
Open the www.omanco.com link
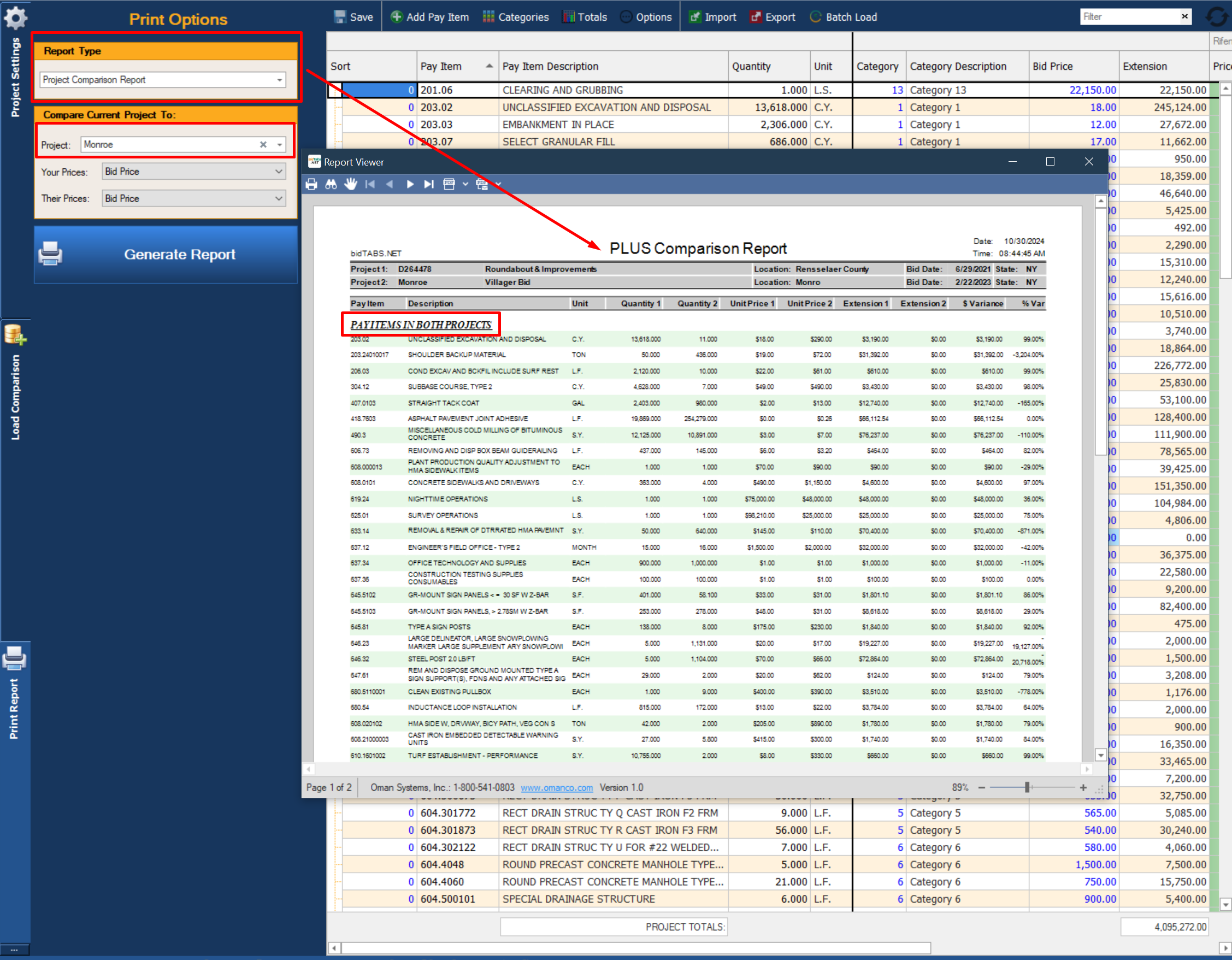(x=556, y=787)
